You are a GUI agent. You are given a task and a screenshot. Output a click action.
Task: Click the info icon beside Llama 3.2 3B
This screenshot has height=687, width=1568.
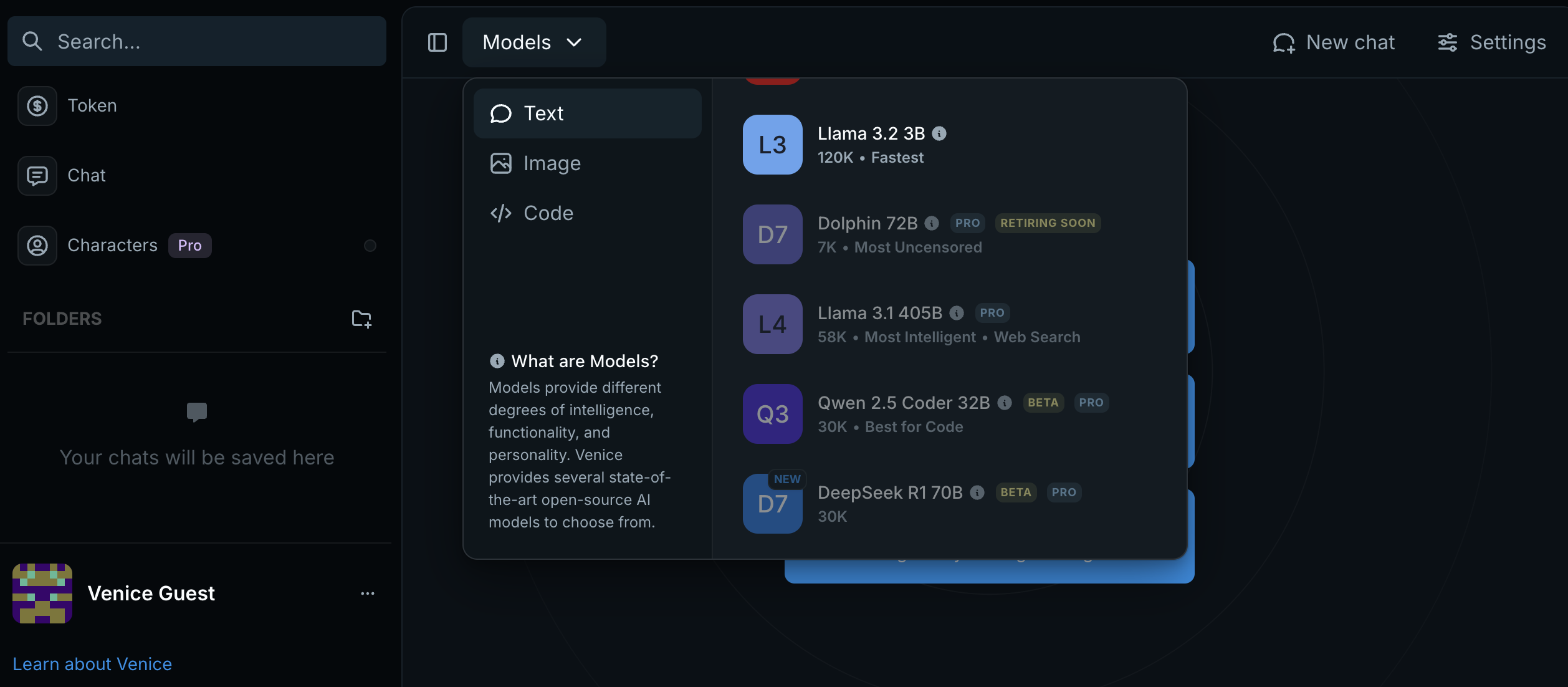[939, 133]
